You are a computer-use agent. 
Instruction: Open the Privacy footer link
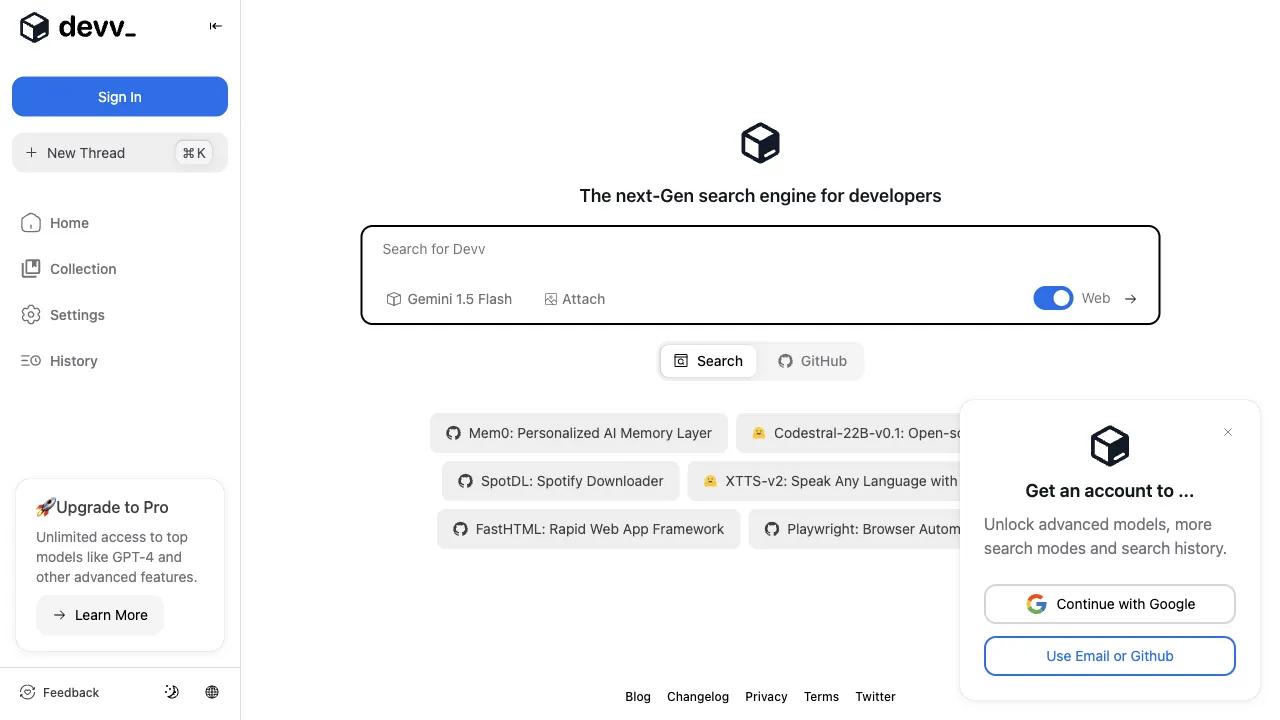coord(766,697)
